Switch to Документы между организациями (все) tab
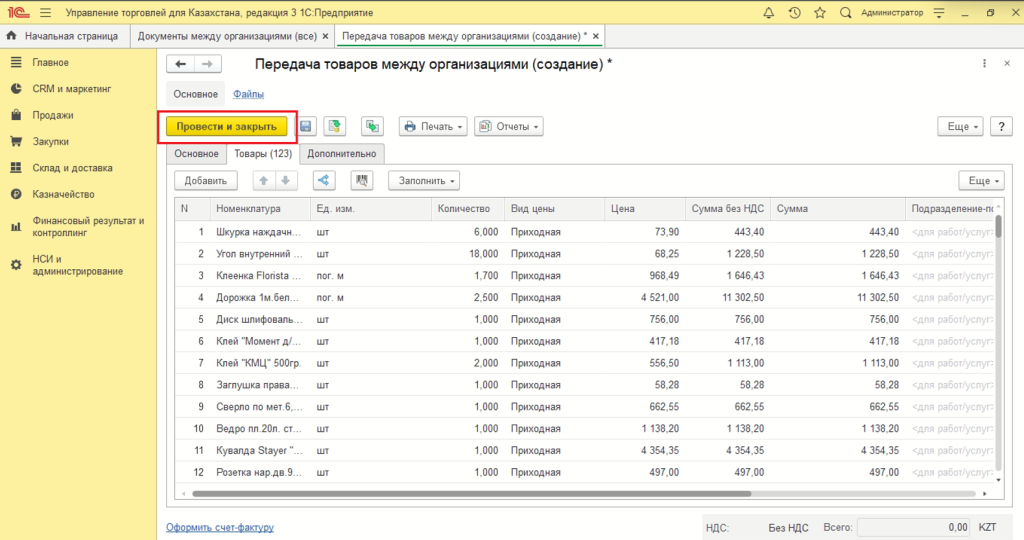The height and width of the screenshot is (540, 1024). tap(227, 36)
